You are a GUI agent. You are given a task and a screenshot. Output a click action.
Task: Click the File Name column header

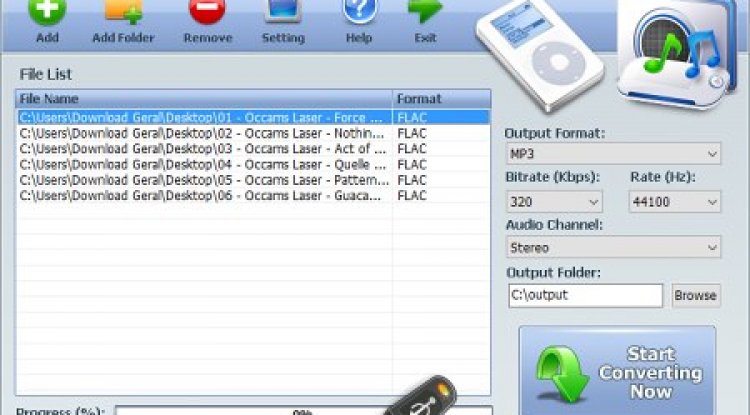(x=204, y=99)
